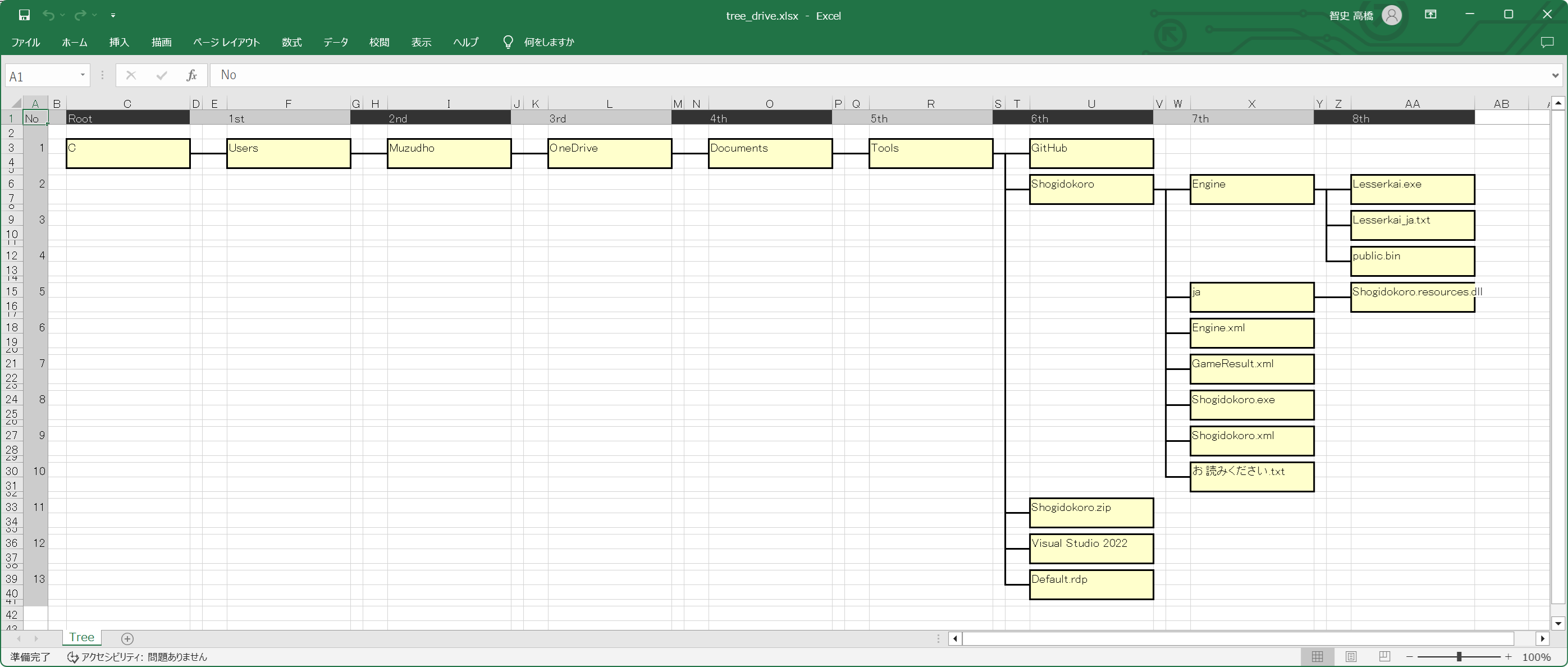
Task: Click the Insert Function fx icon
Action: [x=192, y=75]
